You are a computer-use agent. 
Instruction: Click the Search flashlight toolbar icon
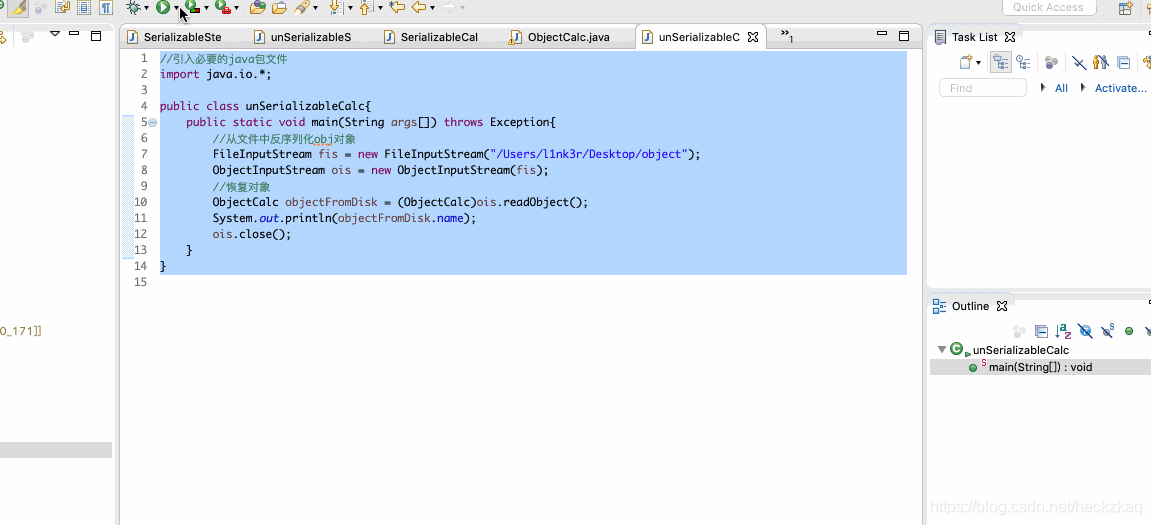tap(302, 7)
